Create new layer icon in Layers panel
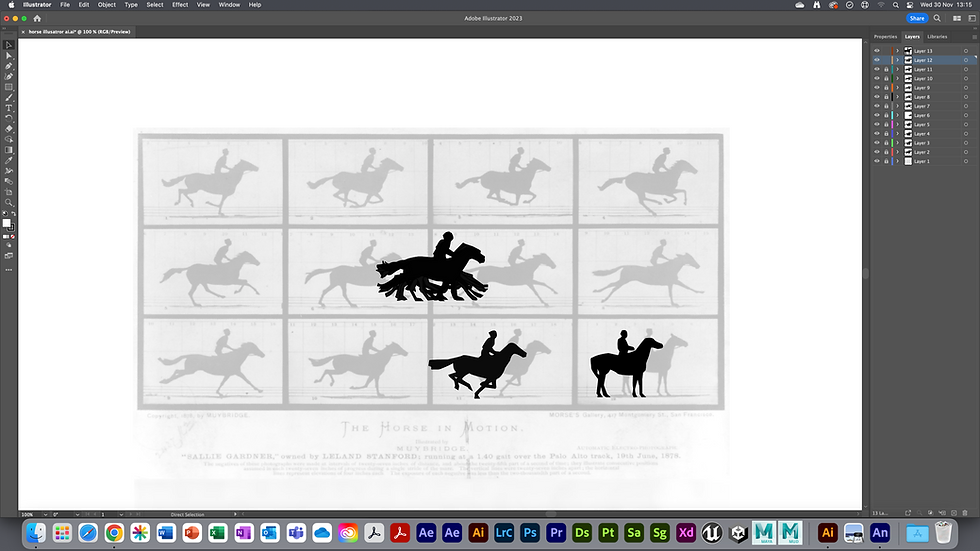This screenshot has width=980, height=551. pyautogui.click(x=954, y=513)
